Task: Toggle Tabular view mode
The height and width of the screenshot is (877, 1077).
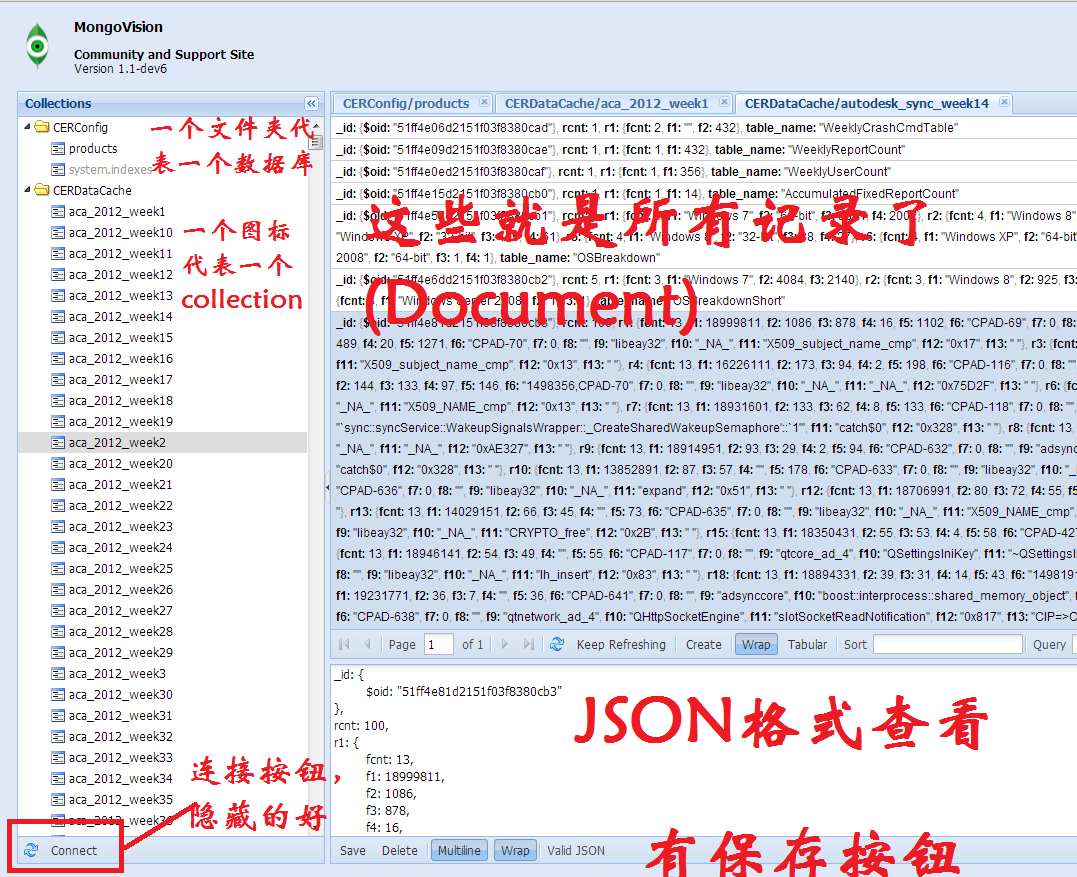Action: click(807, 644)
